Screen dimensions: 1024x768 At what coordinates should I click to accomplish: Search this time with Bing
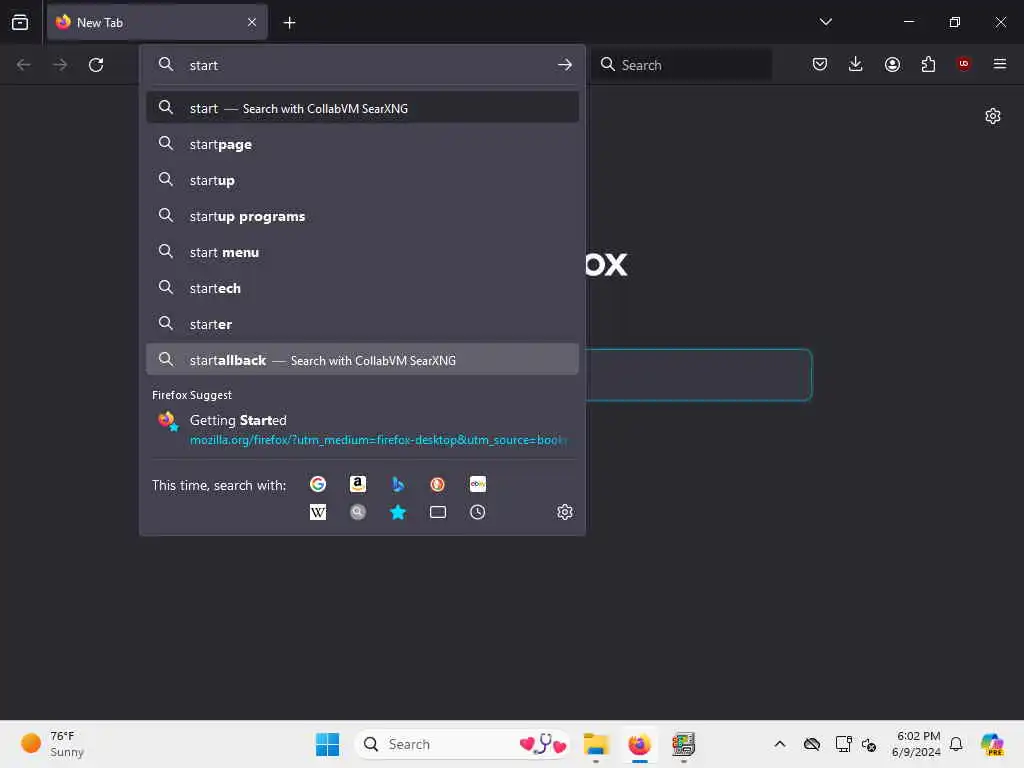(x=398, y=484)
